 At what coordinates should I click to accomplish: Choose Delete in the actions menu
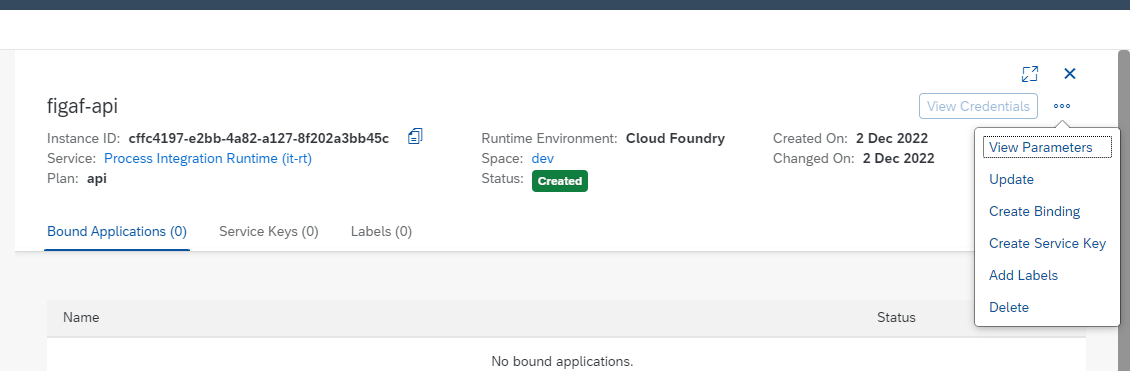pos(1009,308)
